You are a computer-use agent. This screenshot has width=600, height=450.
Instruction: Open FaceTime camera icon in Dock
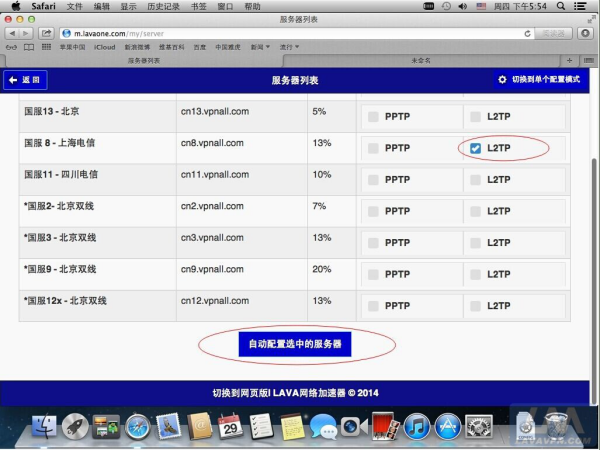tap(354, 427)
